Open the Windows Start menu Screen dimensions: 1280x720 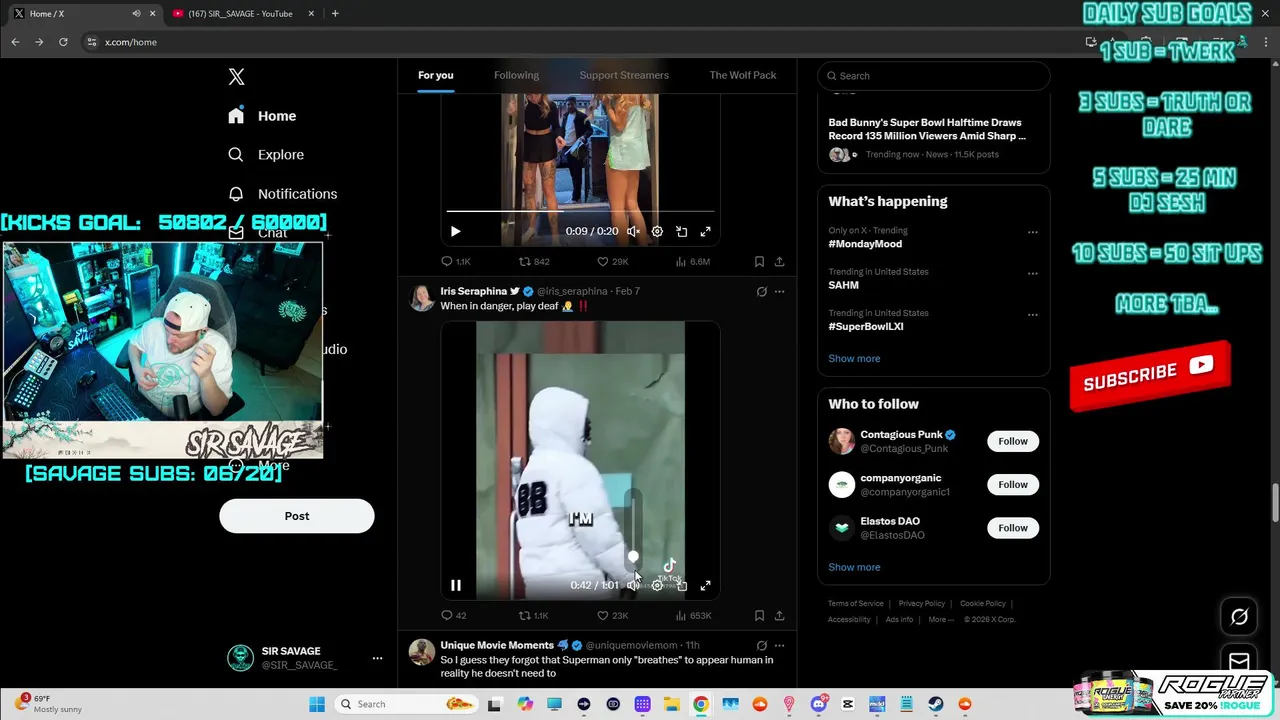point(316,704)
